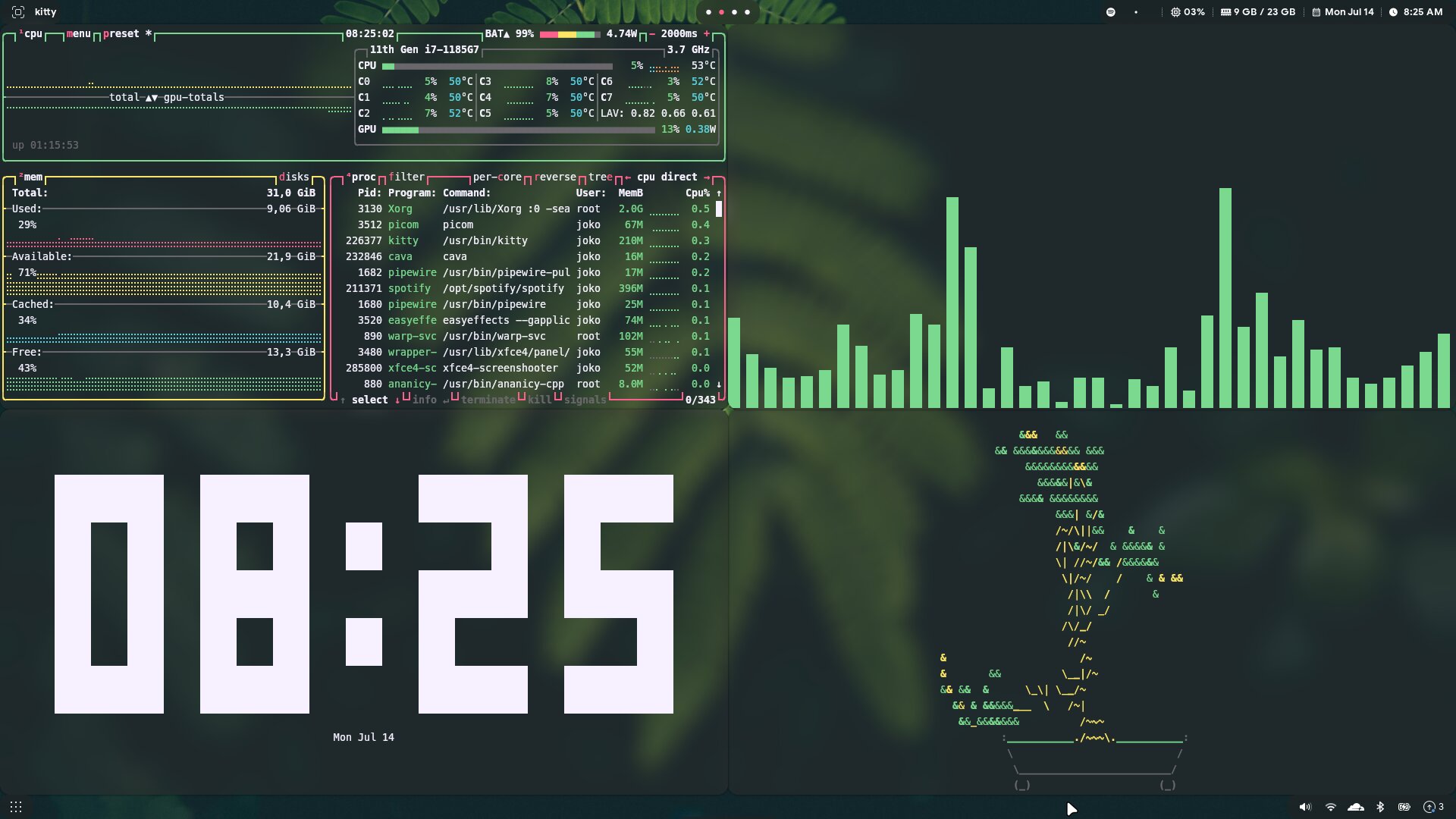Toggle the disks view in mem box
Image resolution: width=1456 pixels, height=819 pixels.
click(x=293, y=177)
